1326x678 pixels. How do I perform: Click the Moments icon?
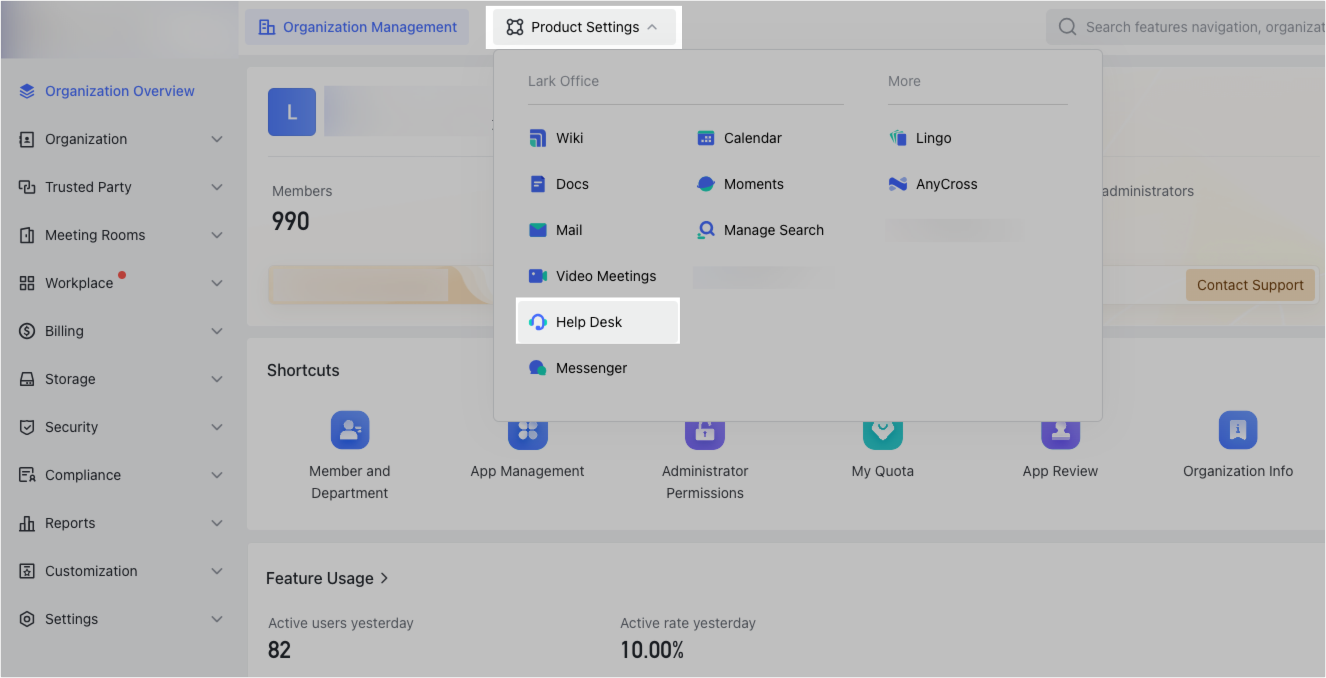706,184
